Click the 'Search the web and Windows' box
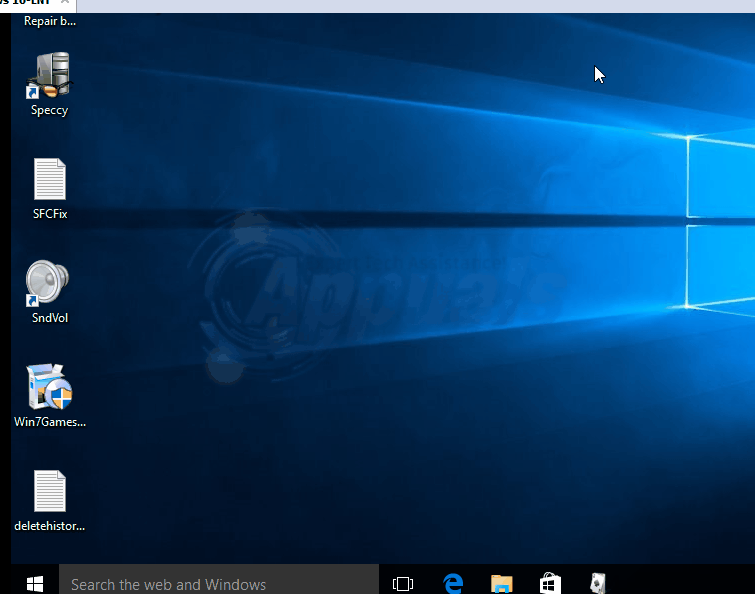This screenshot has height=594, width=755. [218, 584]
